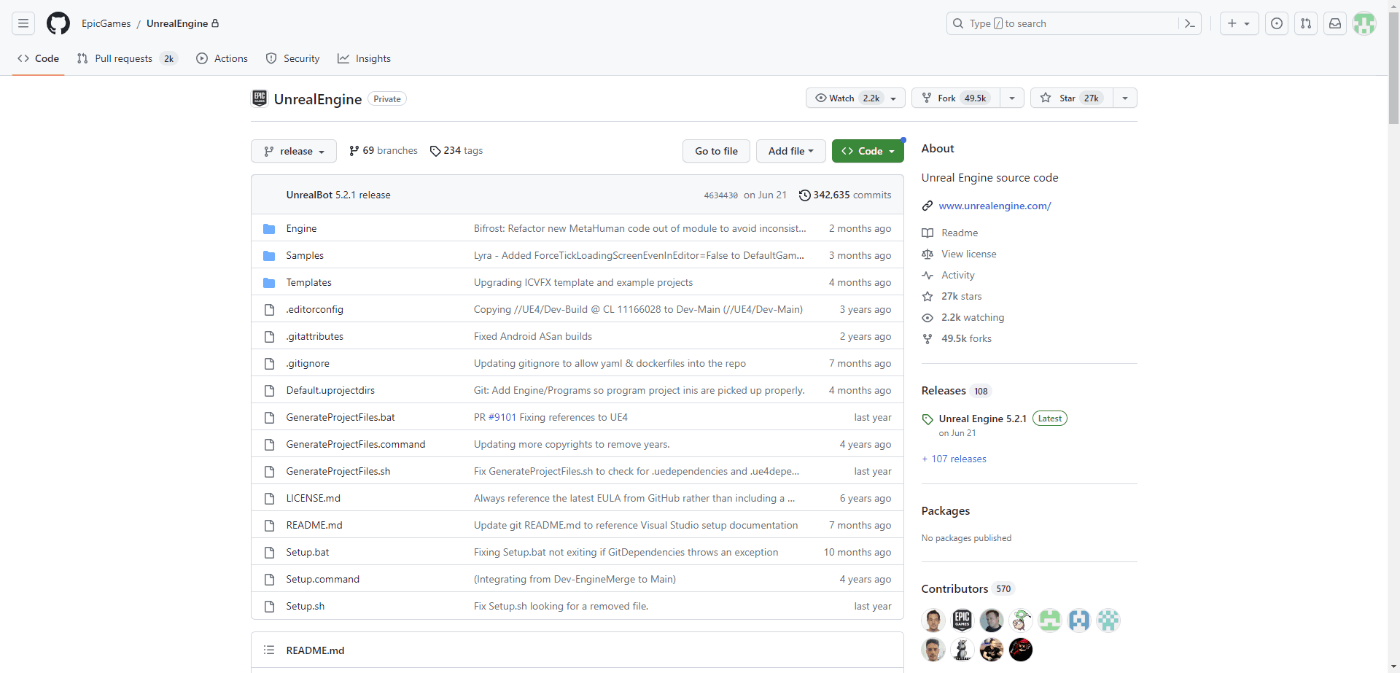Switch to the Pull requests tab
The height and width of the screenshot is (673, 1400).
pos(126,59)
